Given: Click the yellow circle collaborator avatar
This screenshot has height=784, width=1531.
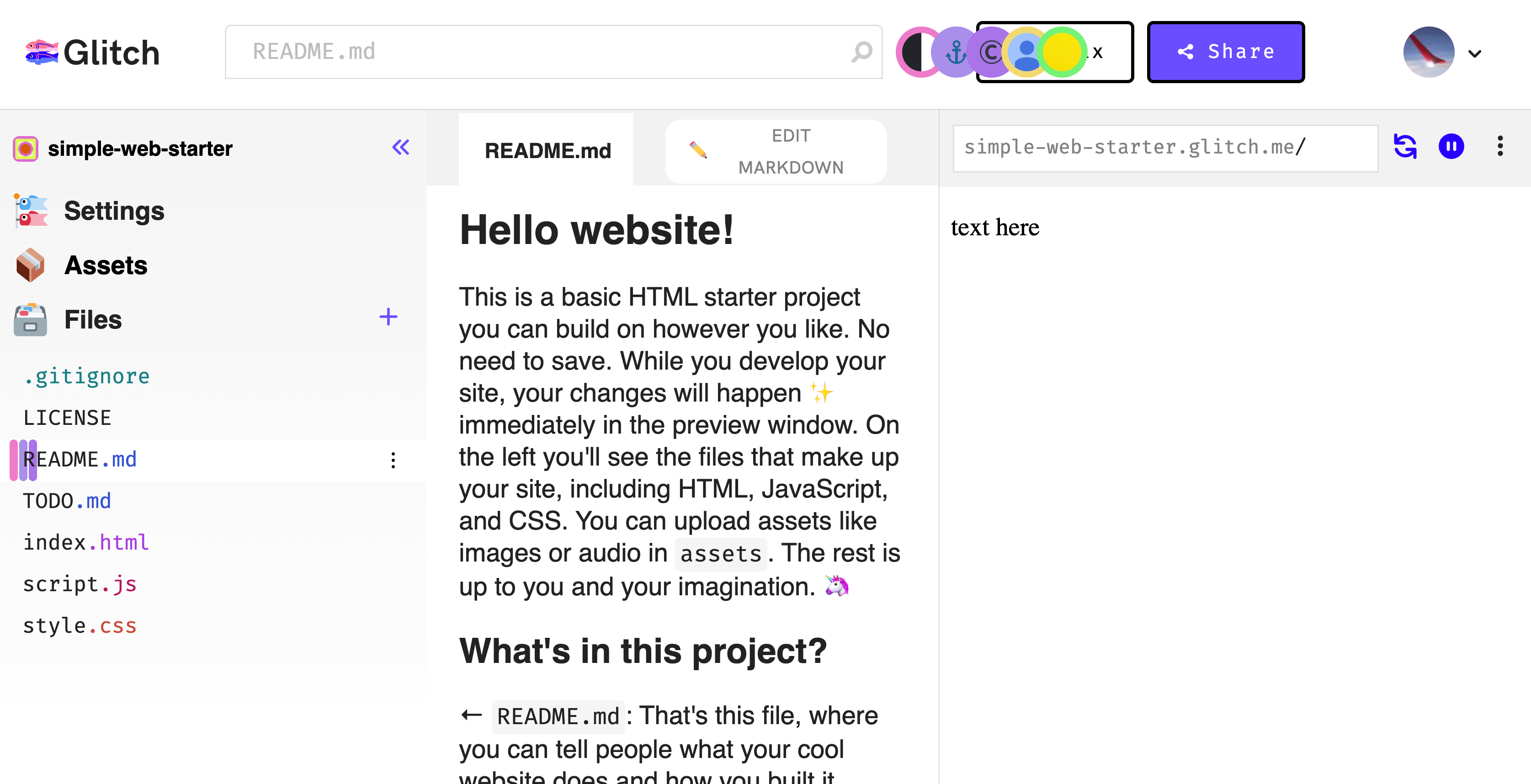Looking at the screenshot, I should pos(1062,52).
